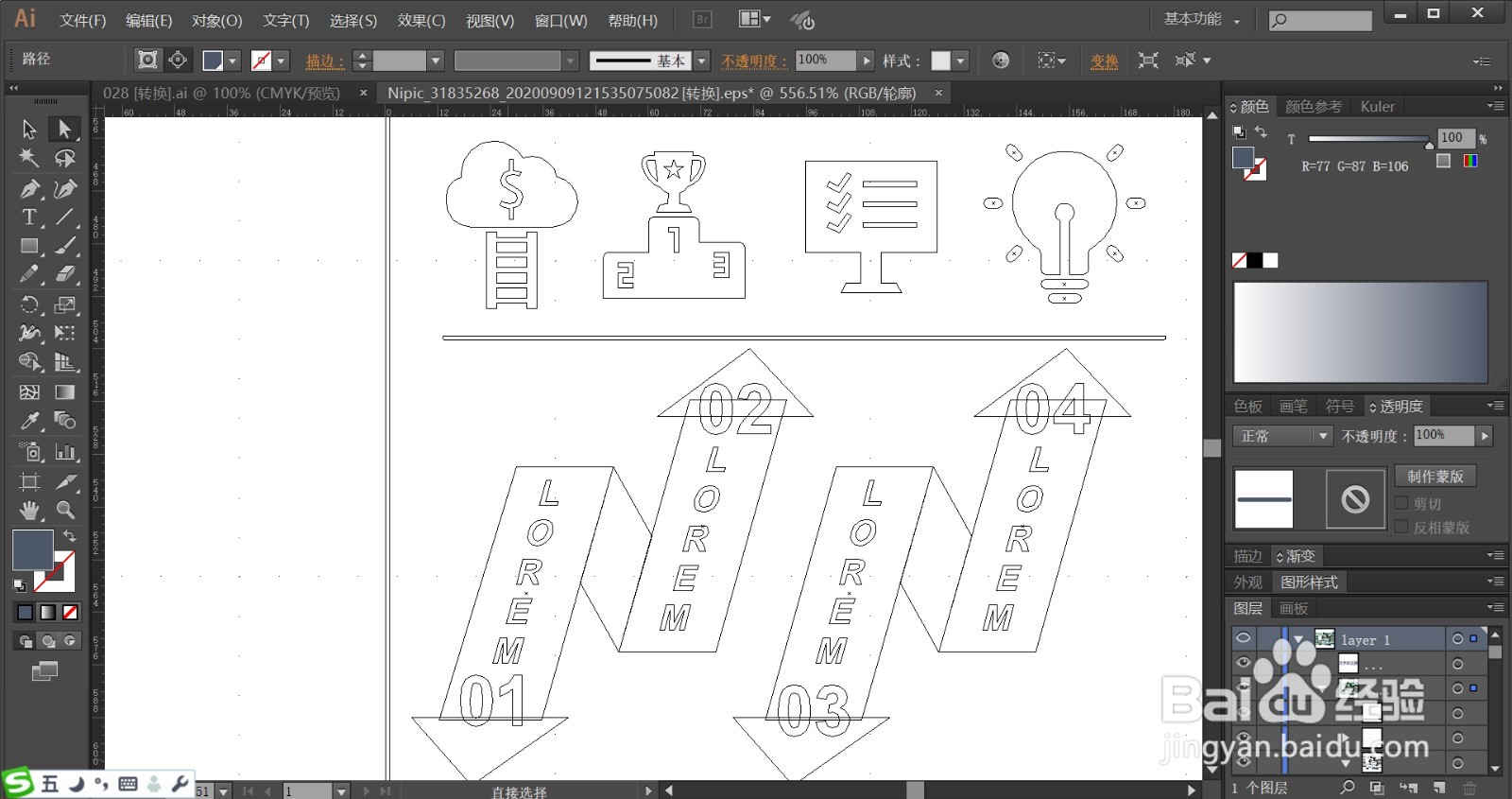1512x799 pixels.
Task: Enable the 反相蒙版 (Invert Mask) checkbox
Action: click(x=1401, y=527)
